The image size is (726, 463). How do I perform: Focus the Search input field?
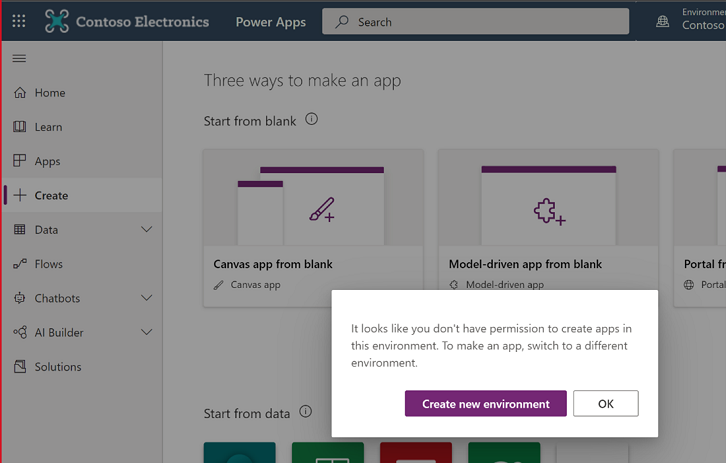pyautogui.click(x=476, y=21)
